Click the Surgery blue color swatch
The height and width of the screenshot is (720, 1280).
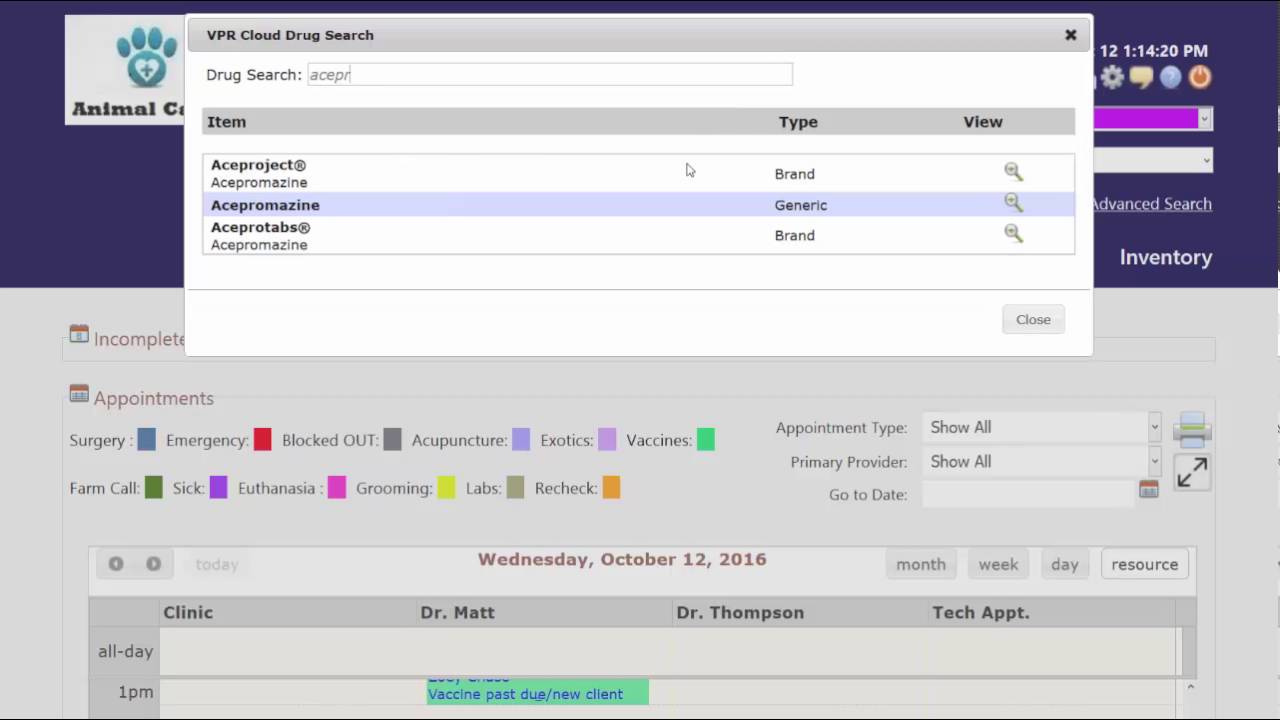146,440
